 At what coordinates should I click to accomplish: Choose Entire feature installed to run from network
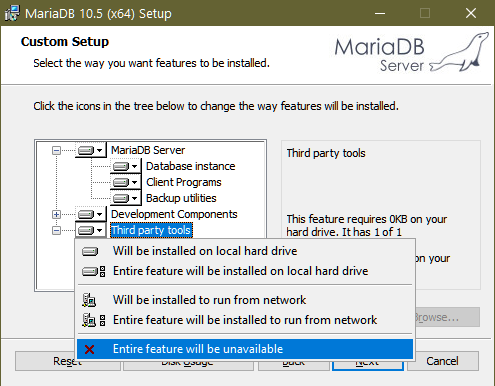click(245, 320)
